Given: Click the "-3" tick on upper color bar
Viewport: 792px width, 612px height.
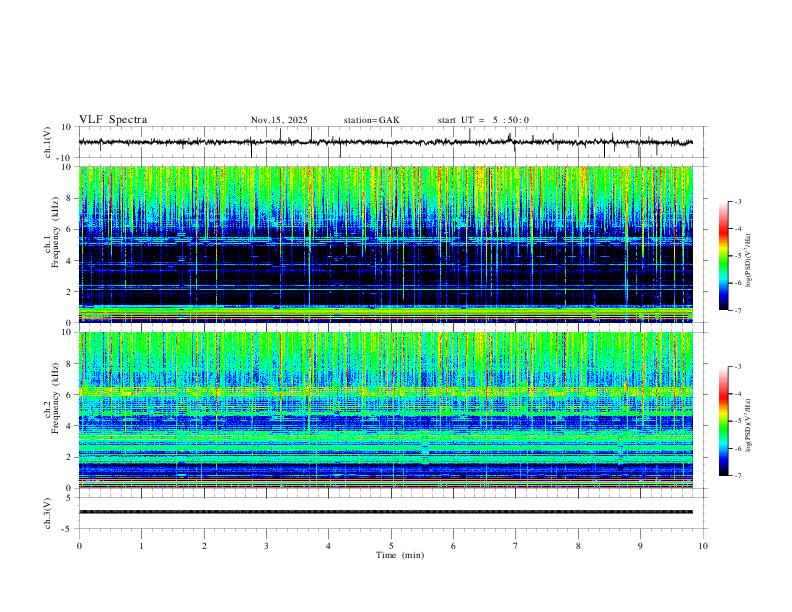Looking at the screenshot, I should 737,201.
